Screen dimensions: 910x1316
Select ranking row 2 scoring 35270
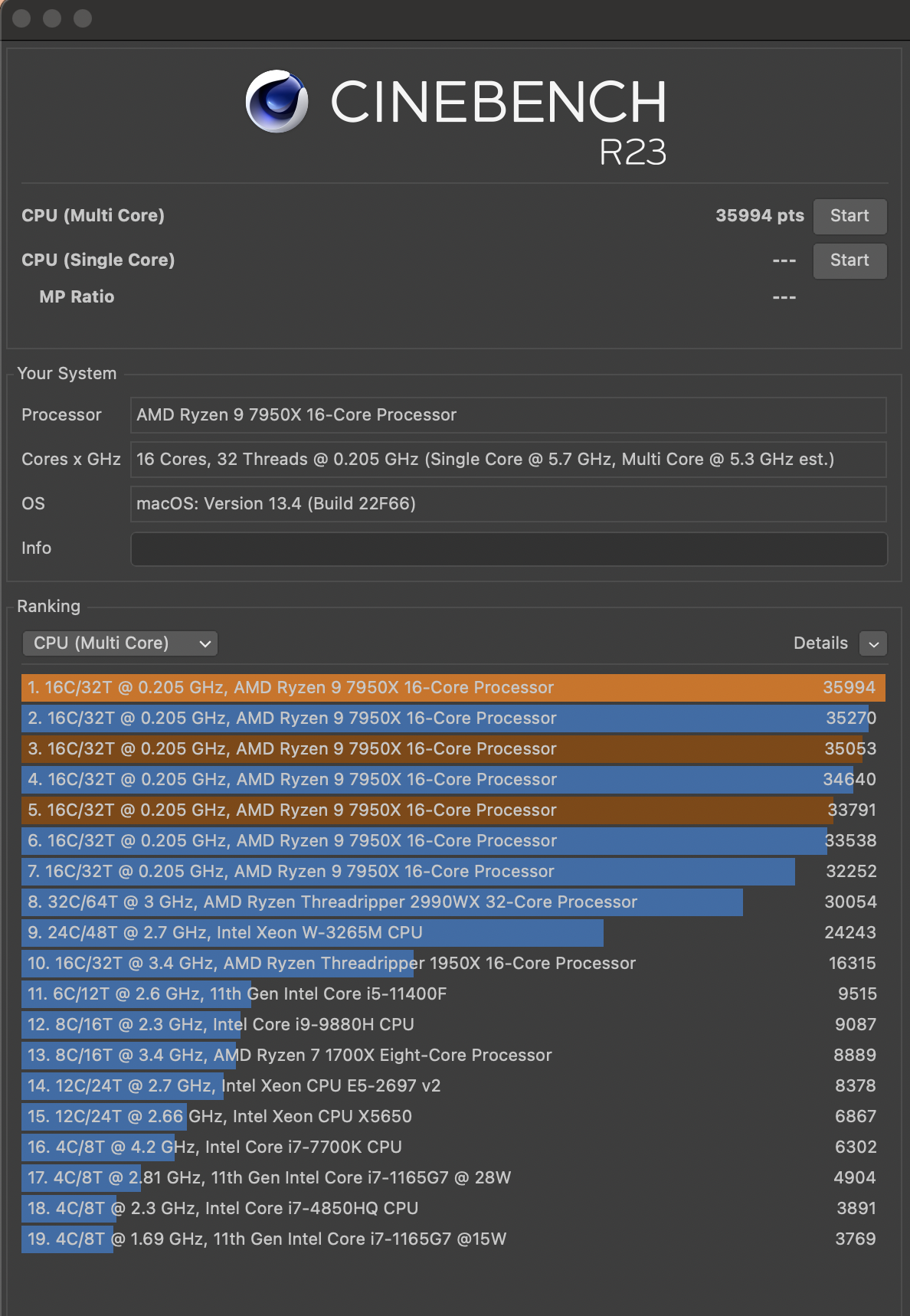(x=453, y=719)
